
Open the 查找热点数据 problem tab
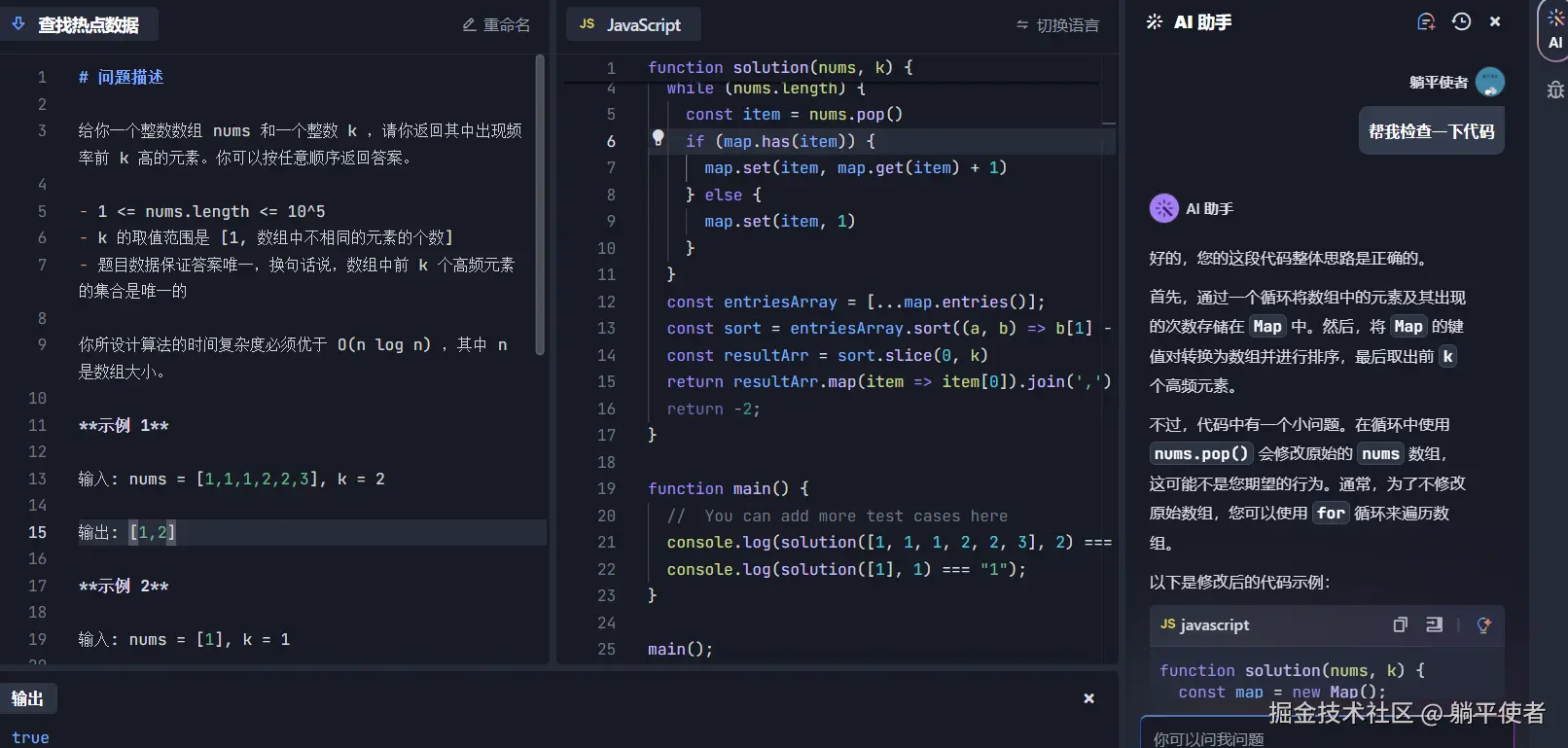80,24
